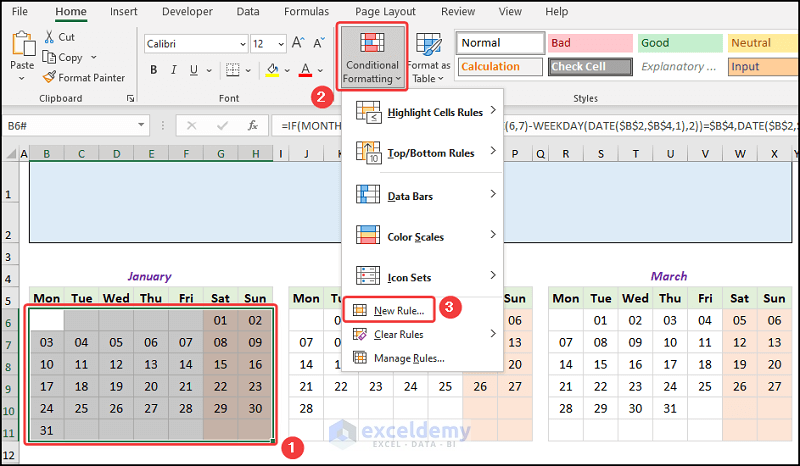Expand Icon Sets submenu arrow
Screen dimensions: 800x466
(x=493, y=275)
